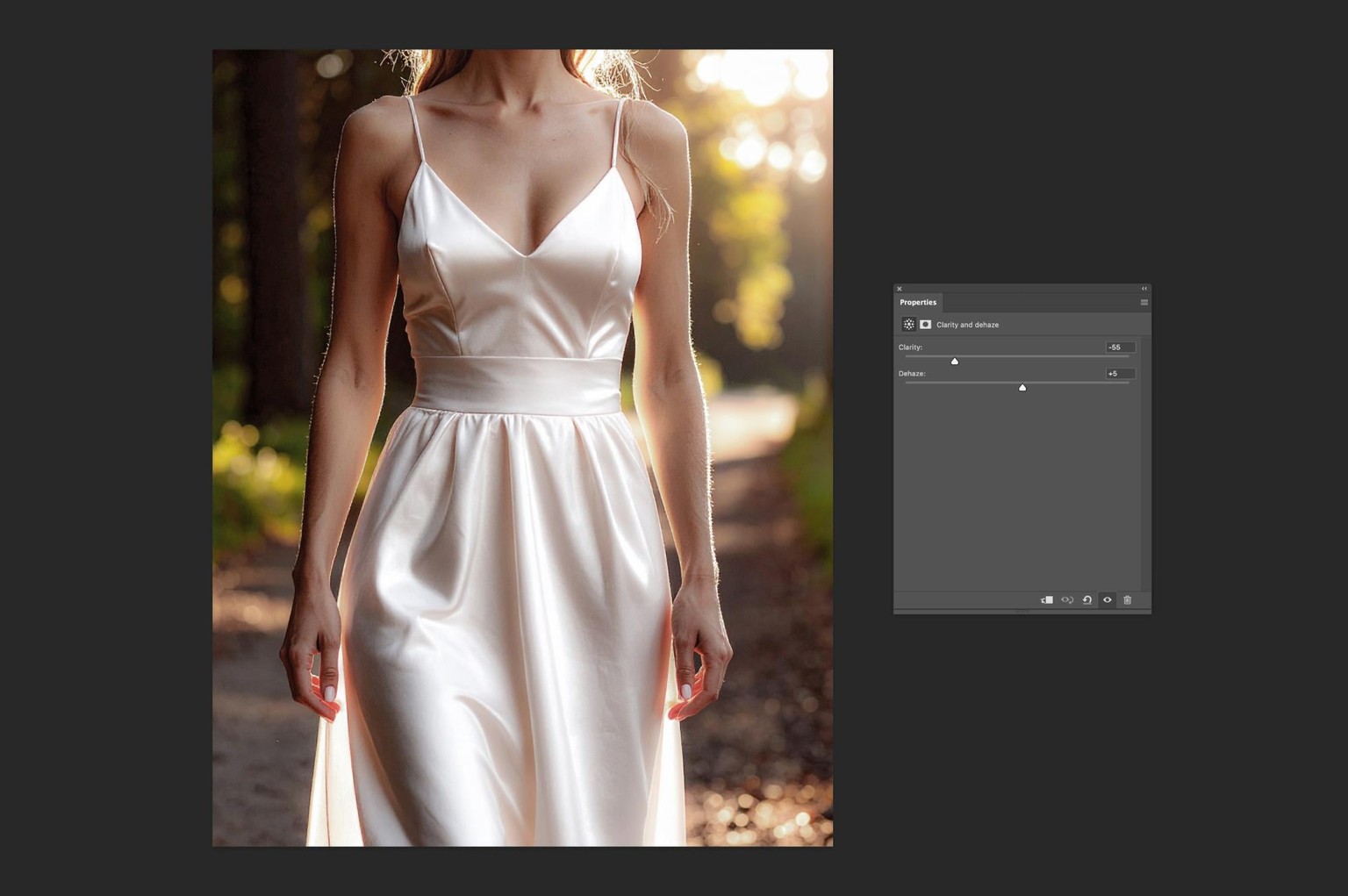This screenshot has width=1348, height=896.
Task: Reset adjustment to defaults
Action: pyautogui.click(x=1087, y=600)
